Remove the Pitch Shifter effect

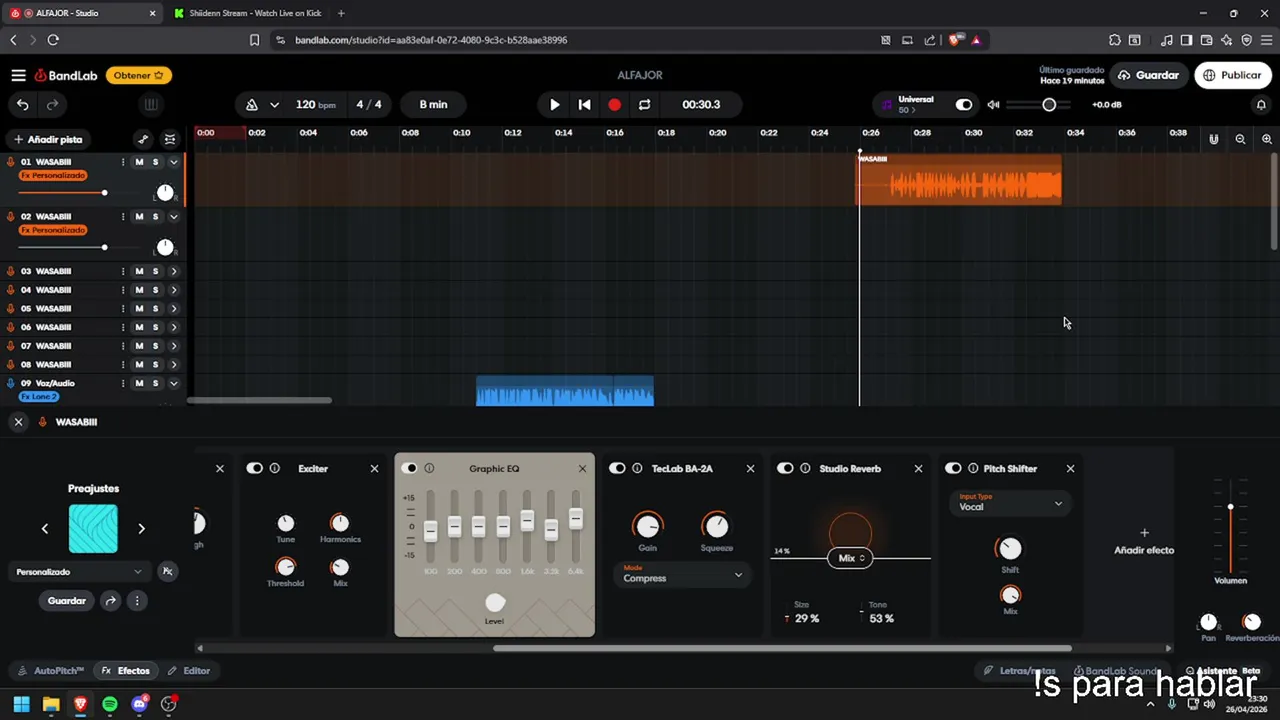[x=1070, y=468]
